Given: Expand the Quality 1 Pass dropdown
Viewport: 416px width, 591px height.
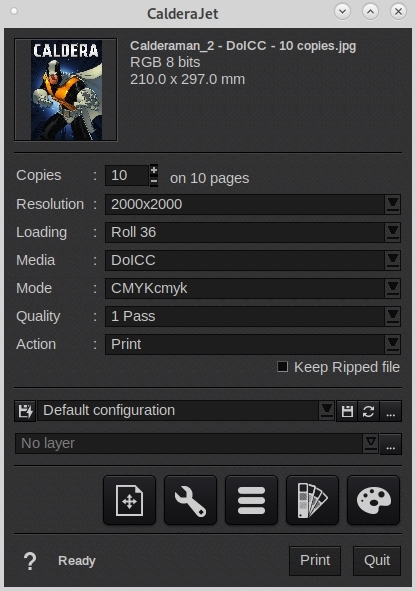Looking at the screenshot, I should pos(393,316).
